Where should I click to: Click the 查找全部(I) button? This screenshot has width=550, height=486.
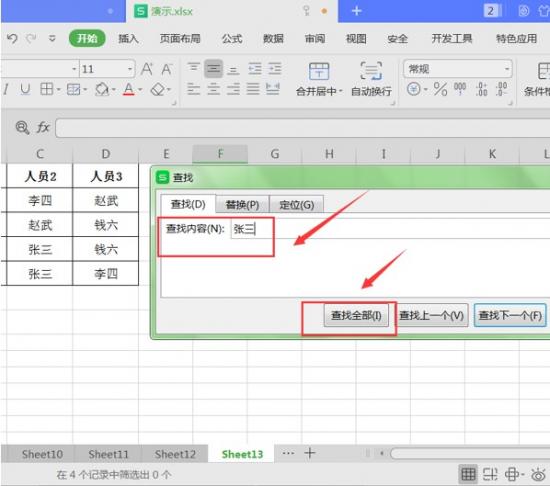[x=356, y=316]
